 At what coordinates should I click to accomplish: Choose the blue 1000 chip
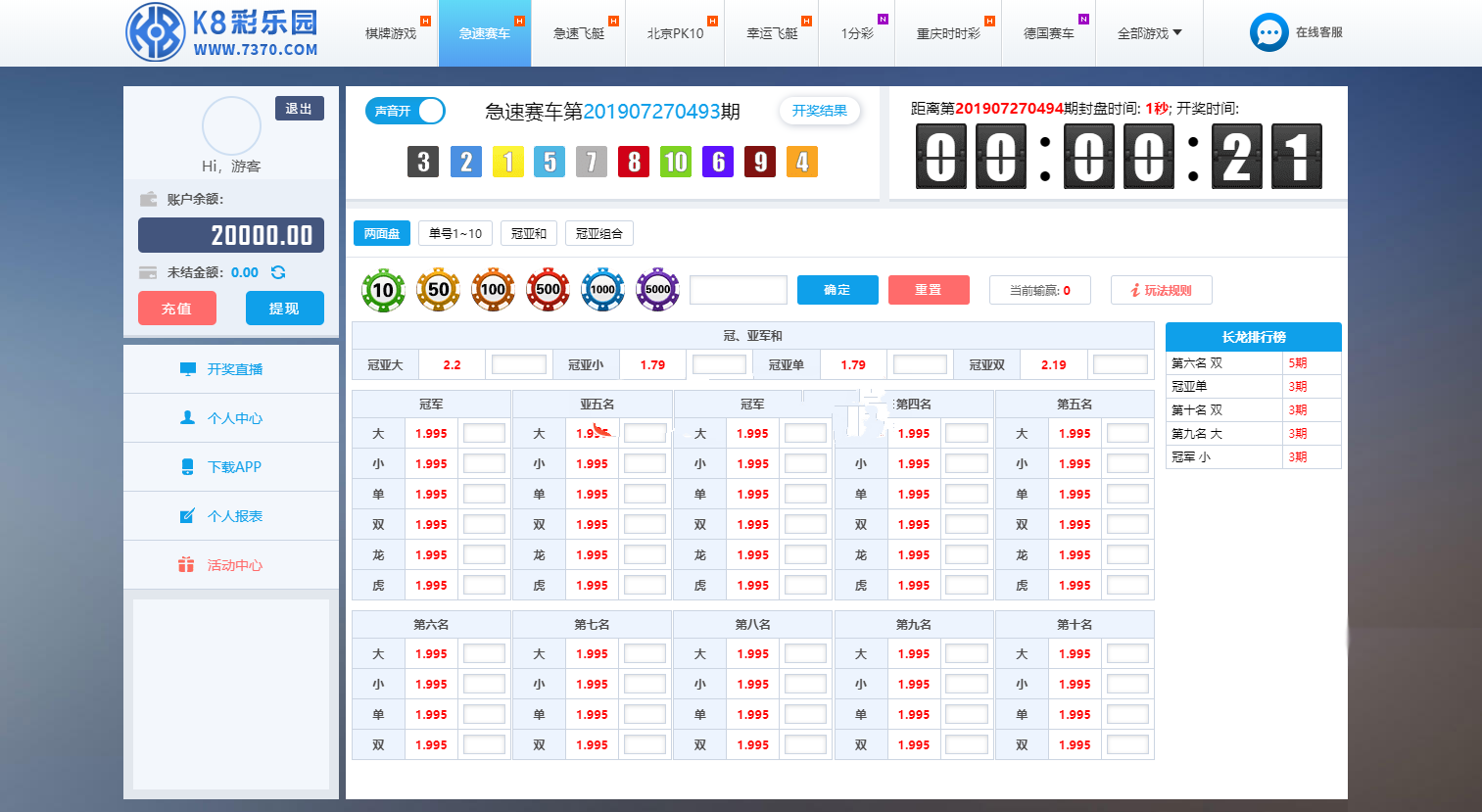tap(602, 290)
